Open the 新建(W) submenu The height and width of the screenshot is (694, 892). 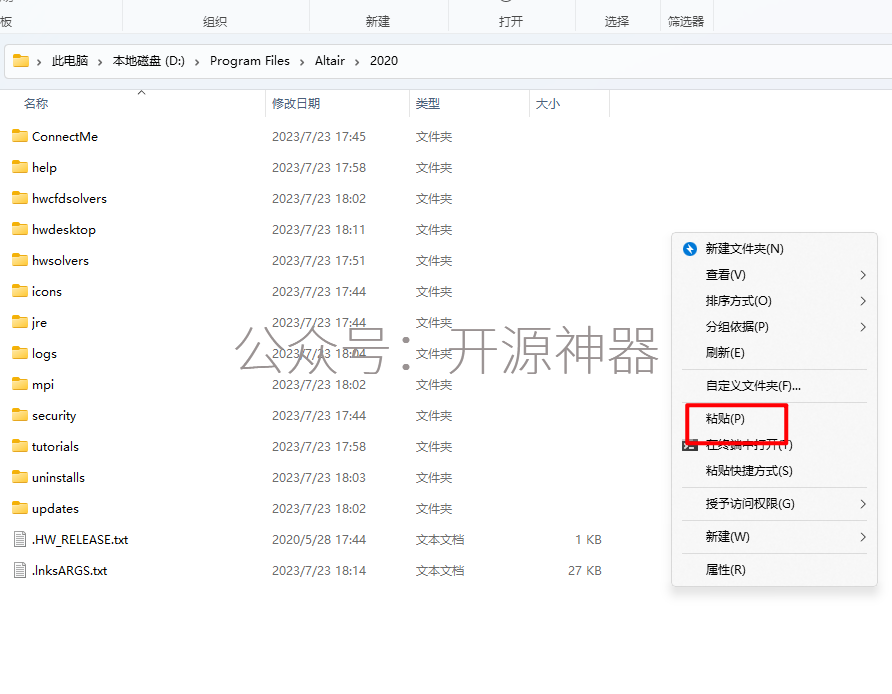[862, 537]
